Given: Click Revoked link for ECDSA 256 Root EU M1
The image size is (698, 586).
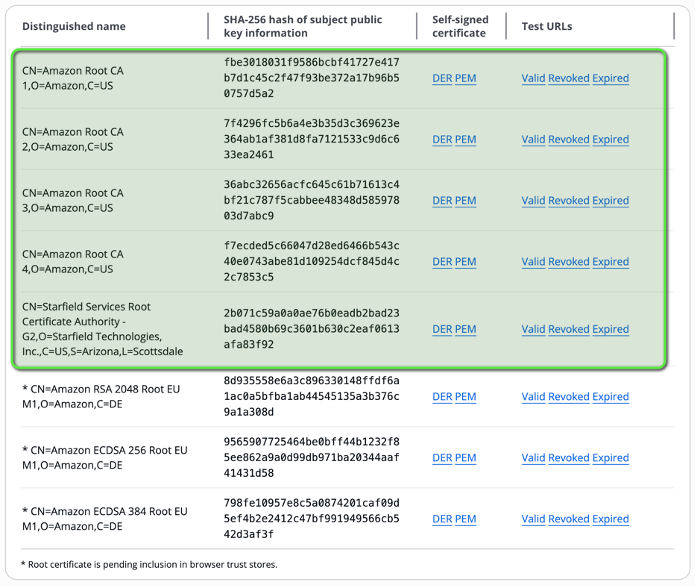Looking at the screenshot, I should [x=571, y=459].
